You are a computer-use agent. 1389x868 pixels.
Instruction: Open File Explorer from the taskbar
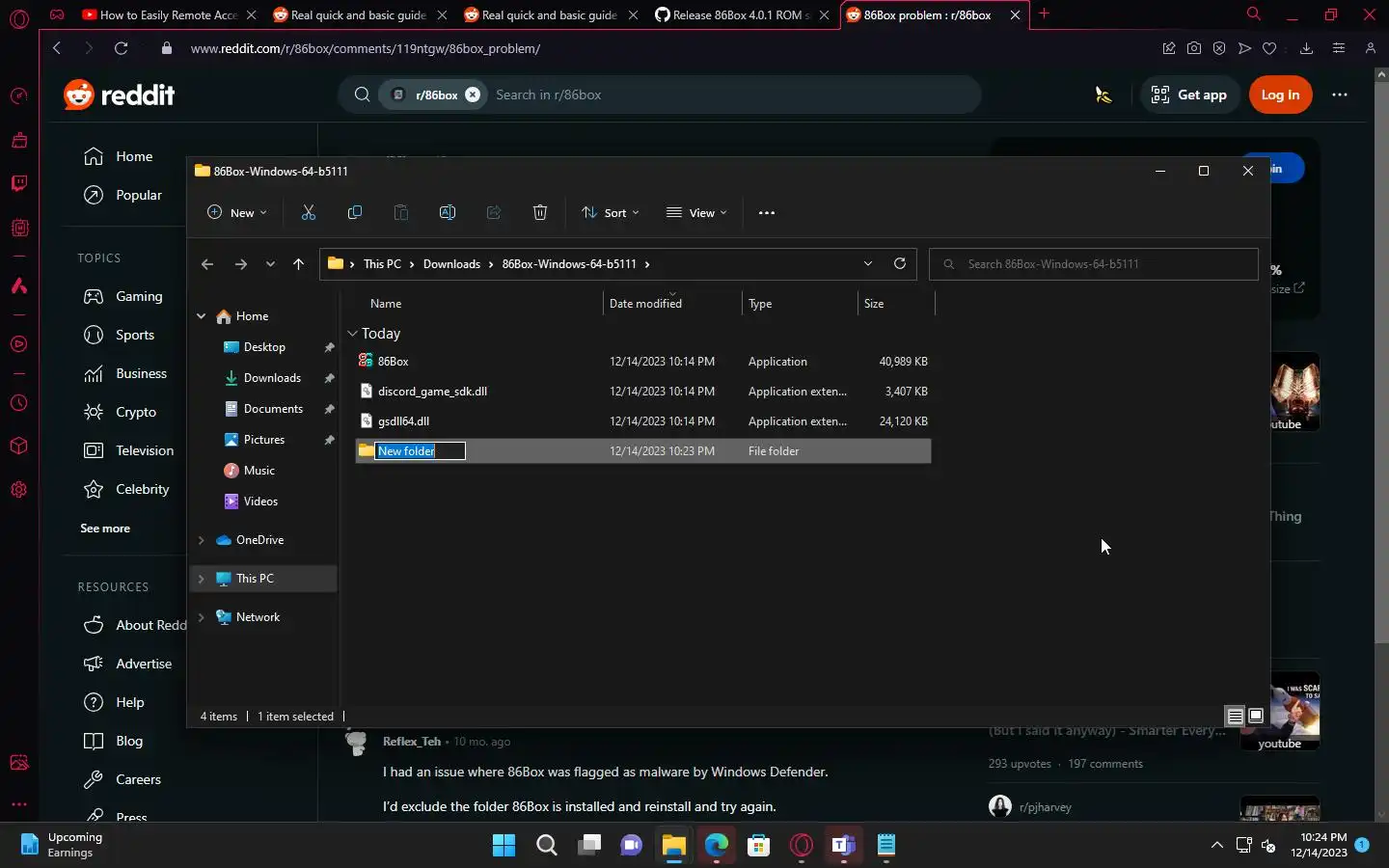tap(673, 846)
